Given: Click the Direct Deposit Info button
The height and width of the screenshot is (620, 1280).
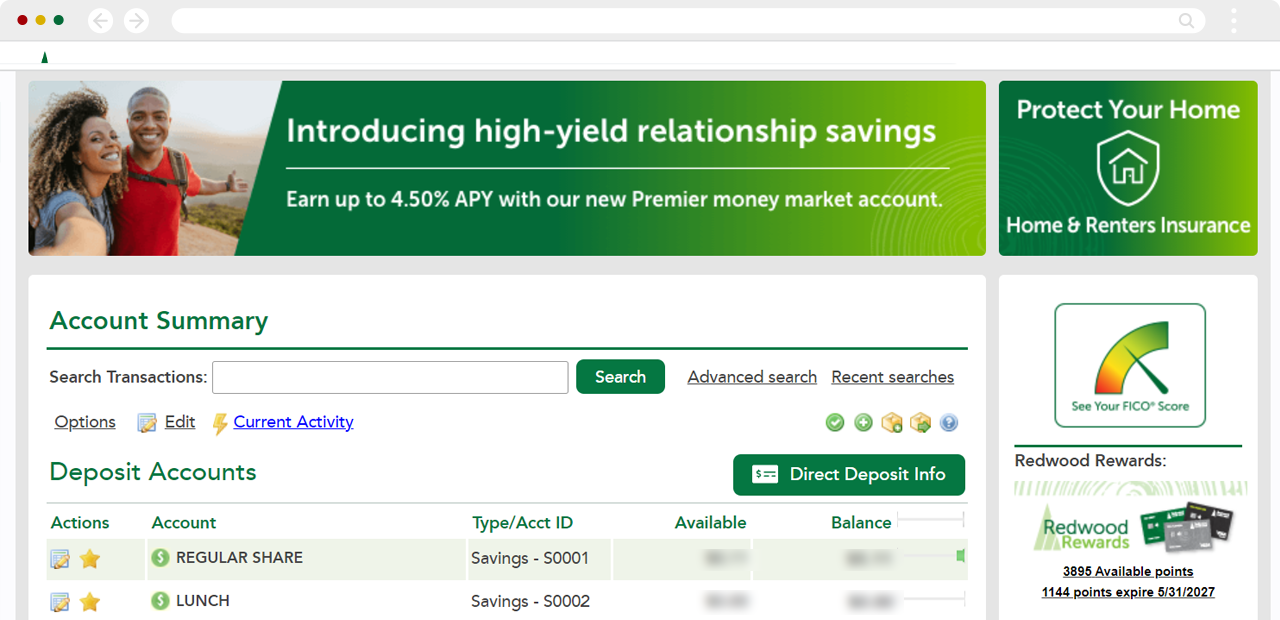Looking at the screenshot, I should (849, 475).
